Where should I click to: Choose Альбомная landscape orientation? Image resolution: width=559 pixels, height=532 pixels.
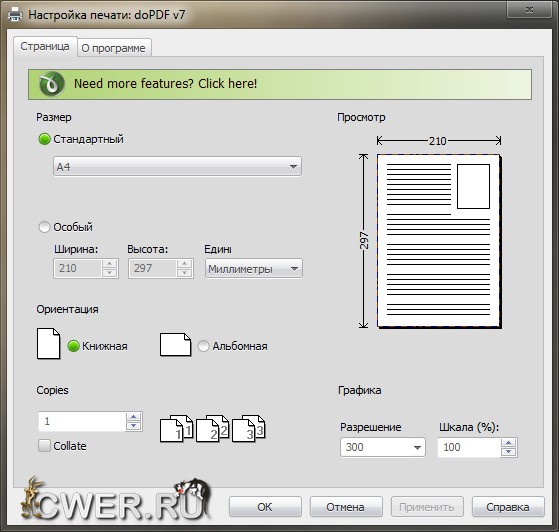(x=203, y=346)
